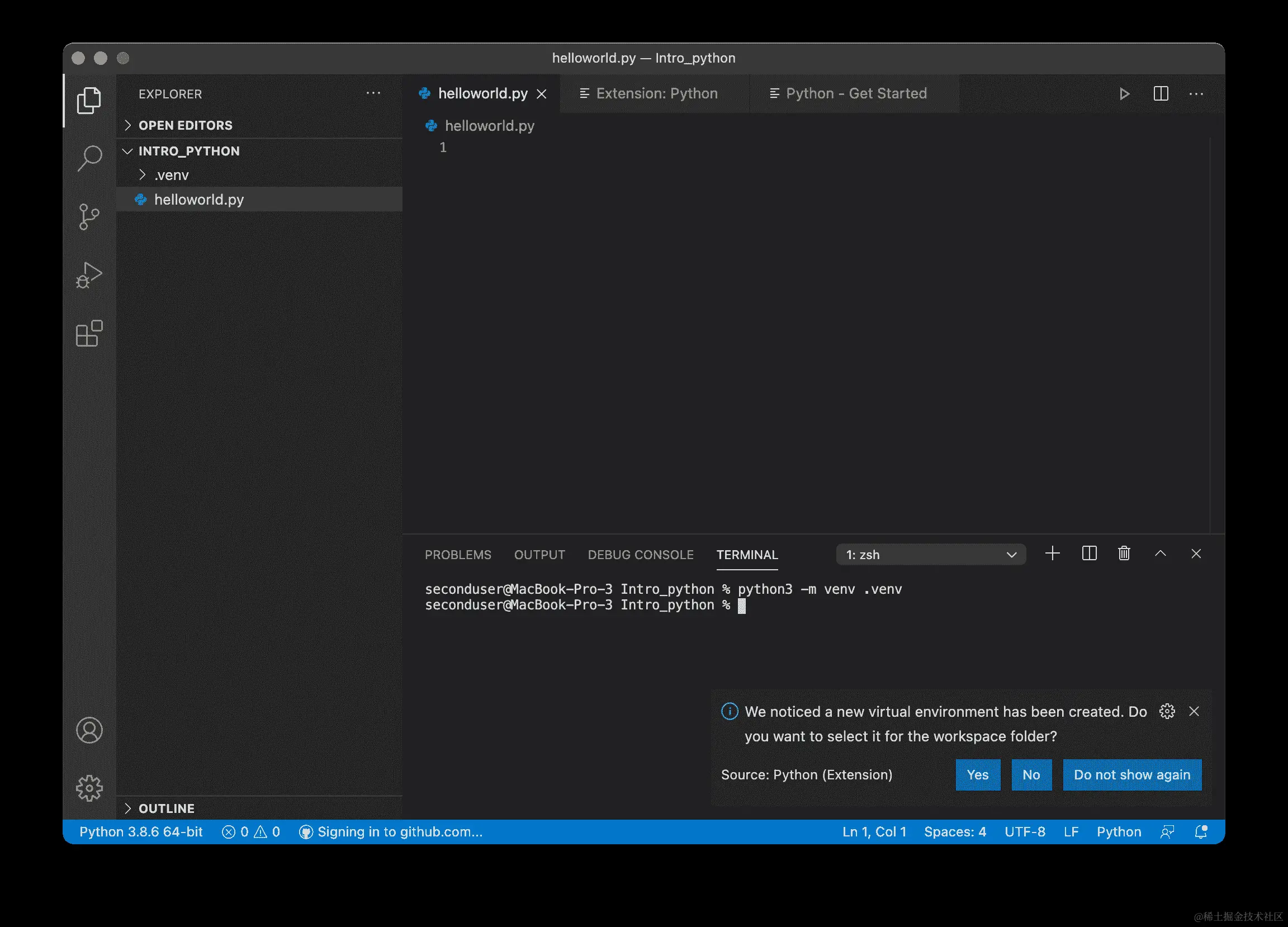Open the Accounts menu icon
1288x927 pixels.
click(x=89, y=730)
